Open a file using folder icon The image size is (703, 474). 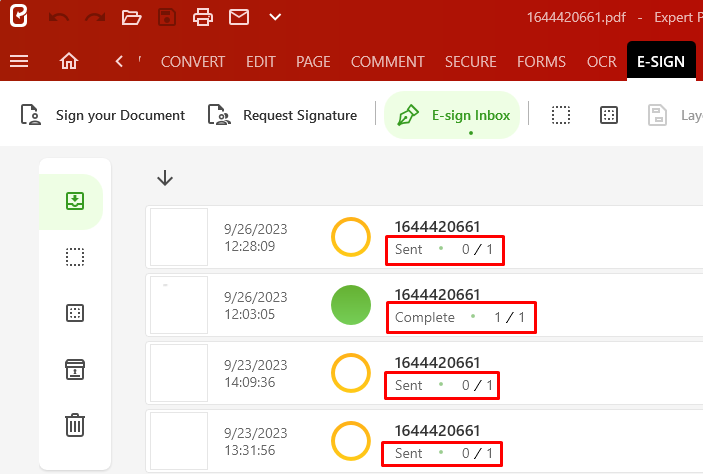click(x=131, y=17)
